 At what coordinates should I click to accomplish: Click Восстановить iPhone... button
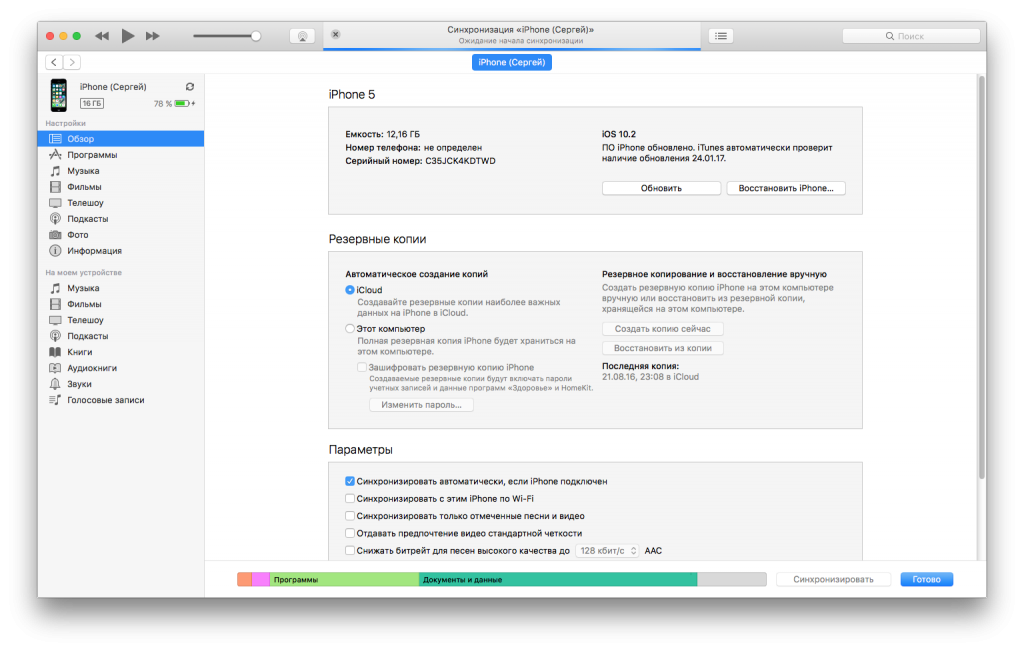click(x=786, y=188)
